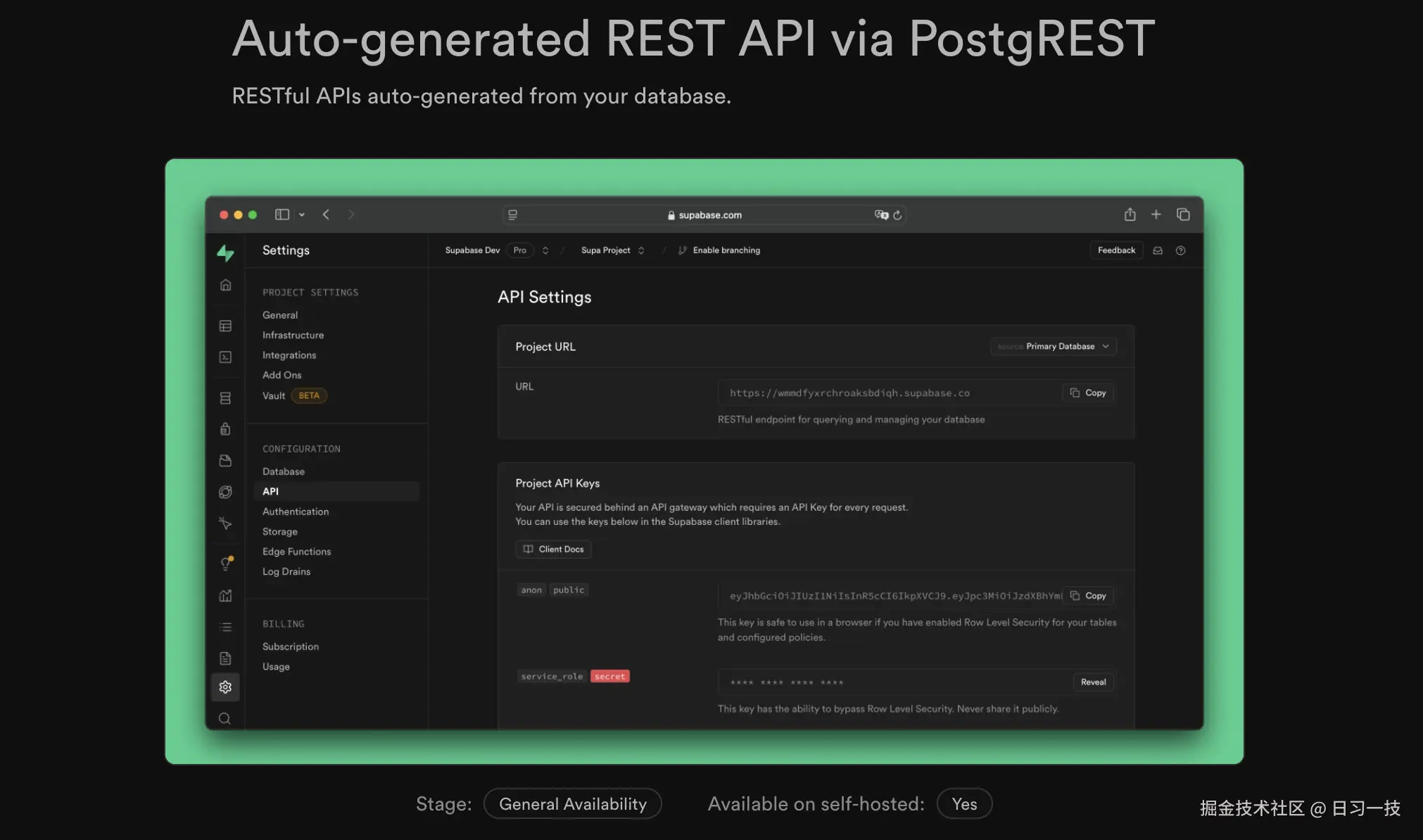Select General in project settings

(280, 315)
